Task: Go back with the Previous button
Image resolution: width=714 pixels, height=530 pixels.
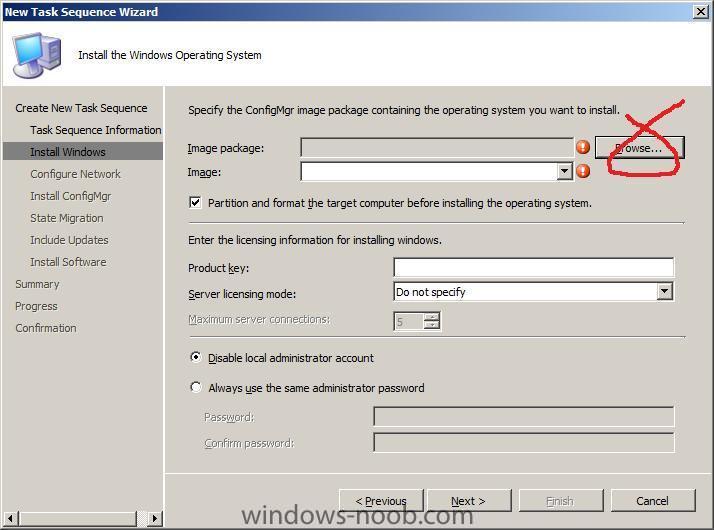Action: click(381, 501)
